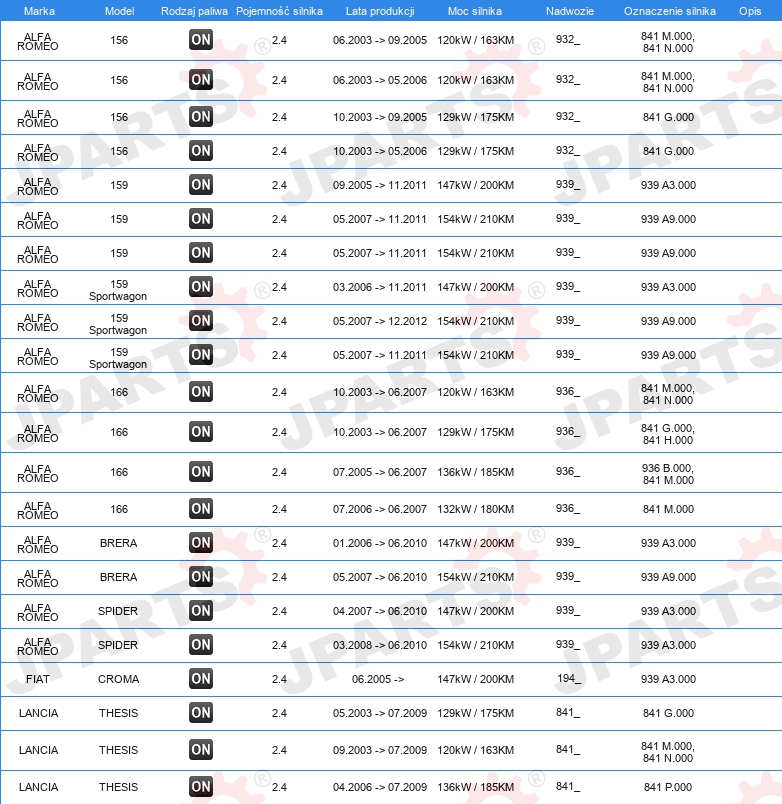Click 136kW / 185KM in the THESIS row
782x804 pixels.
point(475,787)
